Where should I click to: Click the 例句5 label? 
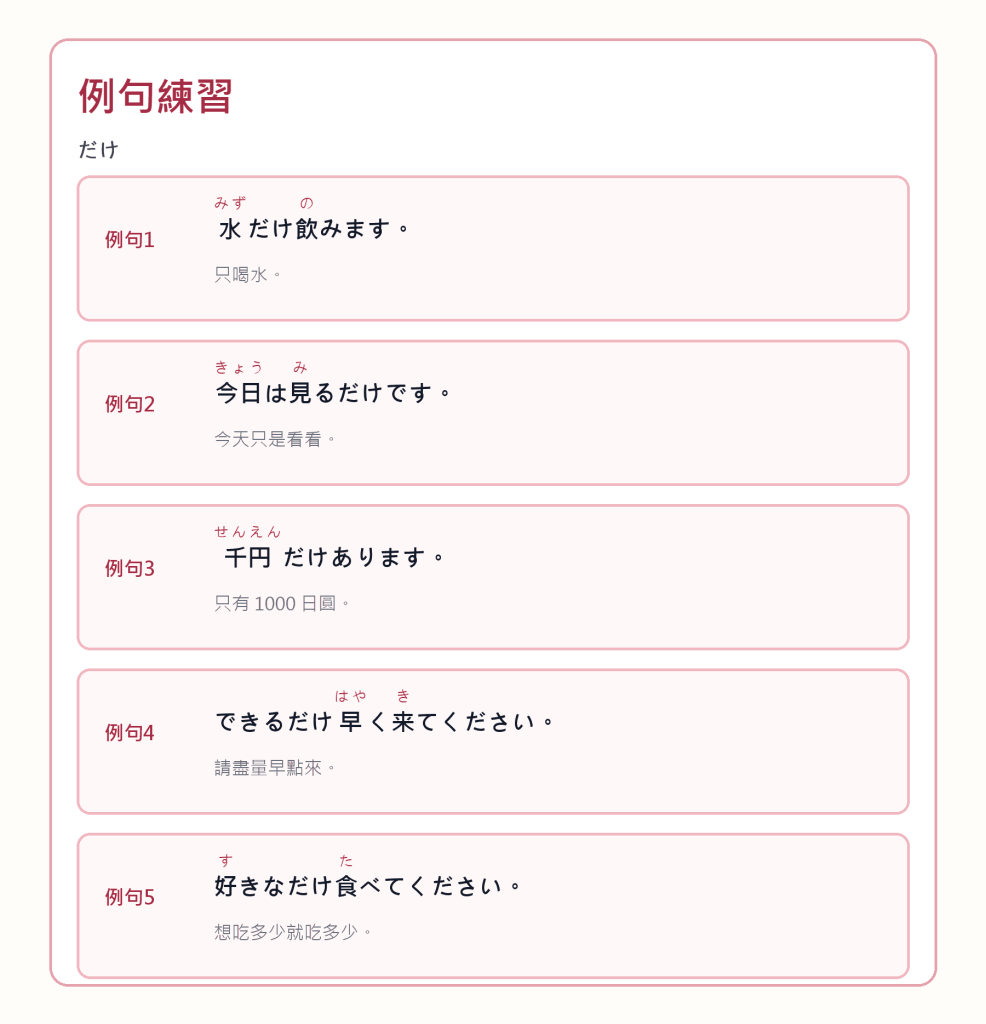tap(130, 897)
